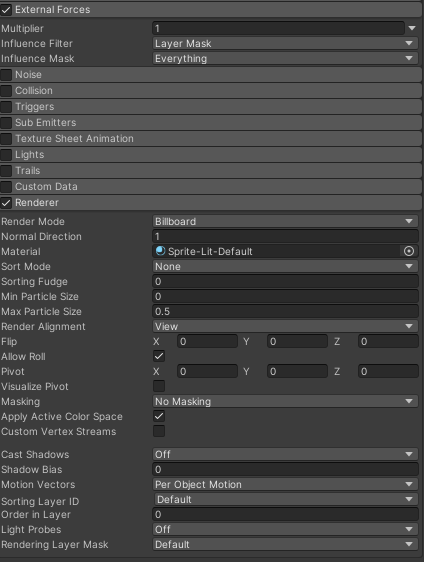Enable the Custom Data module checkbox

tap(6, 186)
